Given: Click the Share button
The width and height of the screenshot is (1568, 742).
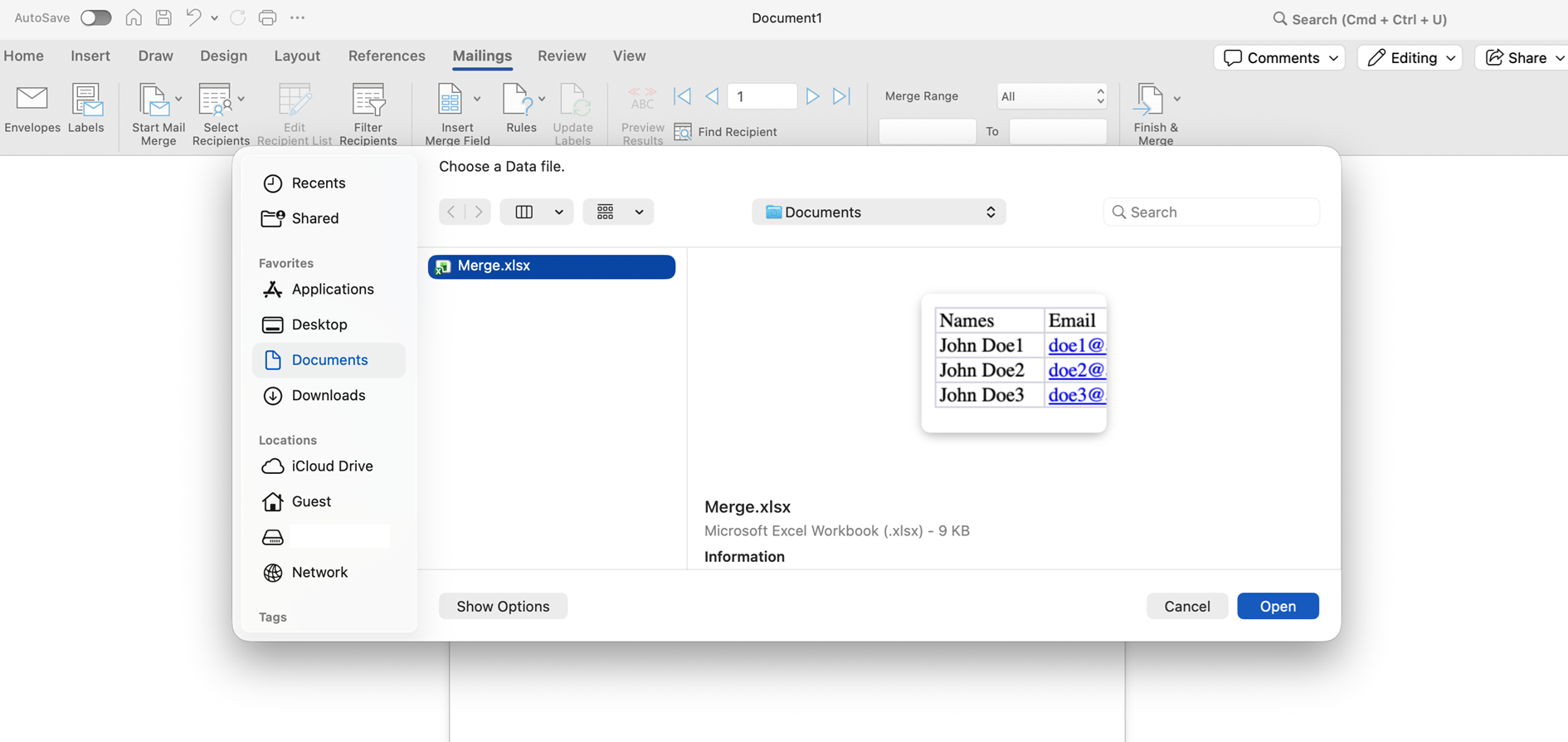Looking at the screenshot, I should click(x=1523, y=57).
